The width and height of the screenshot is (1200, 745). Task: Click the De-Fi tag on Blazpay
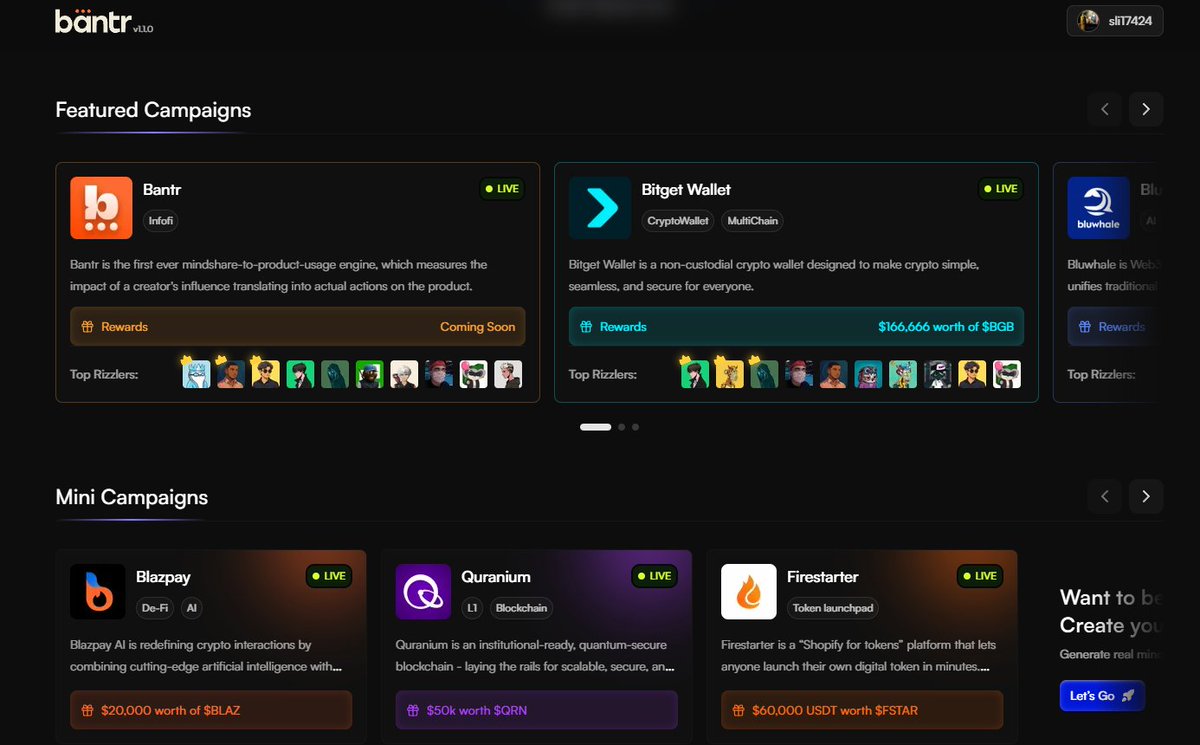(154, 607)
